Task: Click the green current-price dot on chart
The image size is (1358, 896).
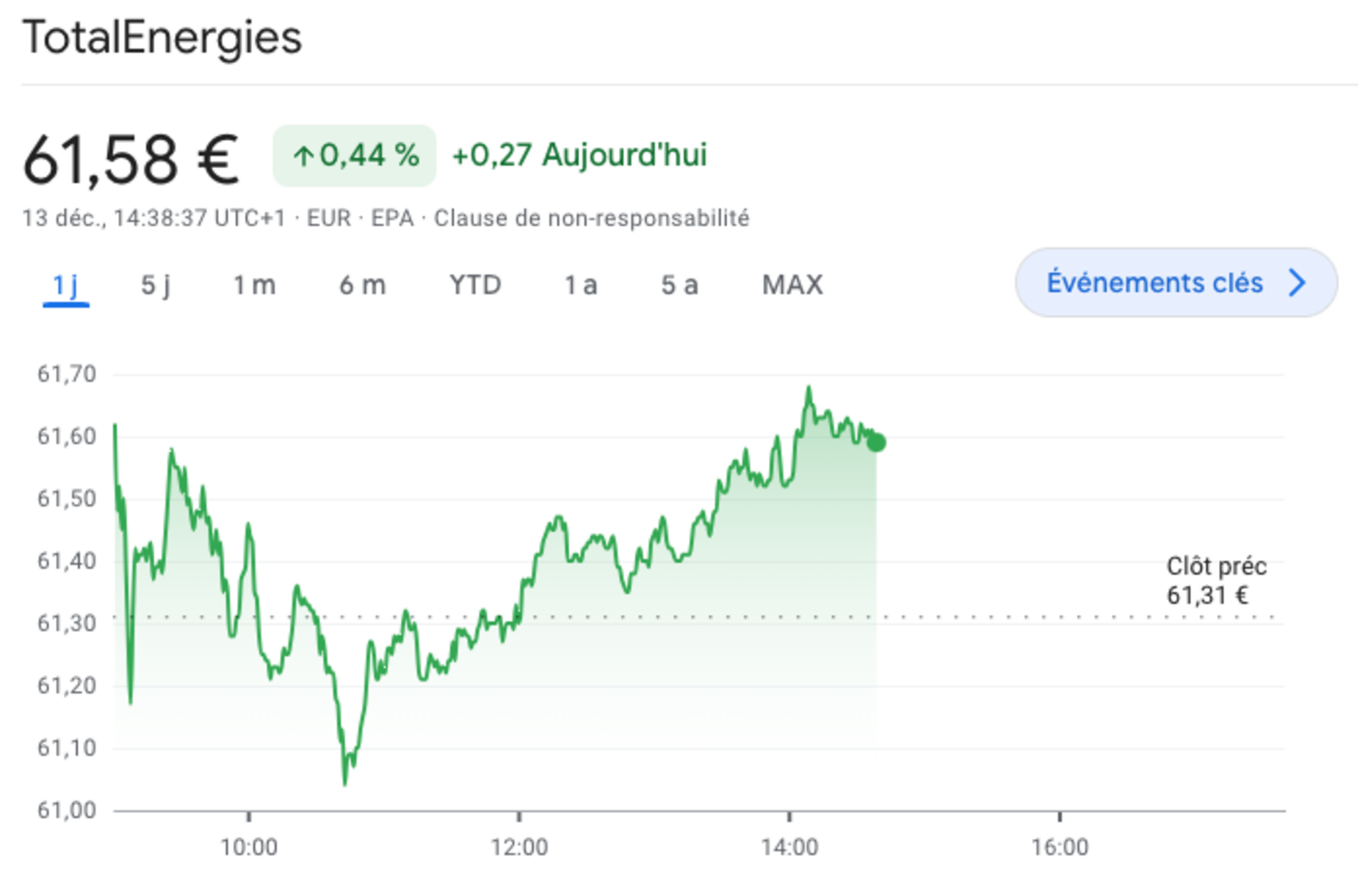Action: point(877,442)
